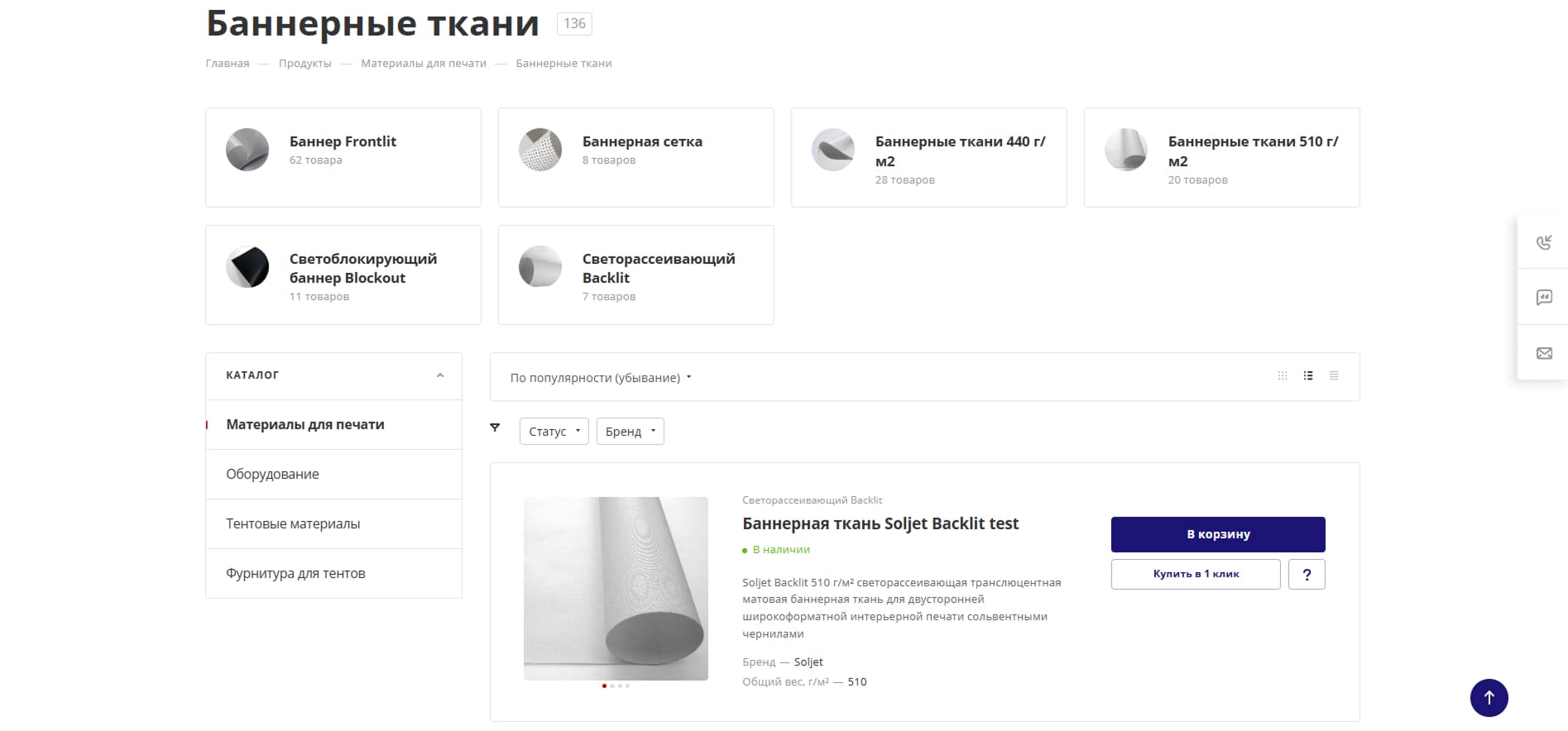
Task: Click the scroll-to-top arrow button
Action: (1489, 698)
